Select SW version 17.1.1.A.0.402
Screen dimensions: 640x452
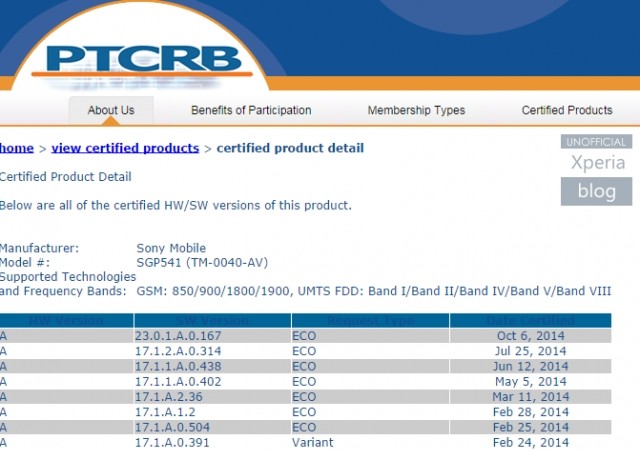coord(178,382)
